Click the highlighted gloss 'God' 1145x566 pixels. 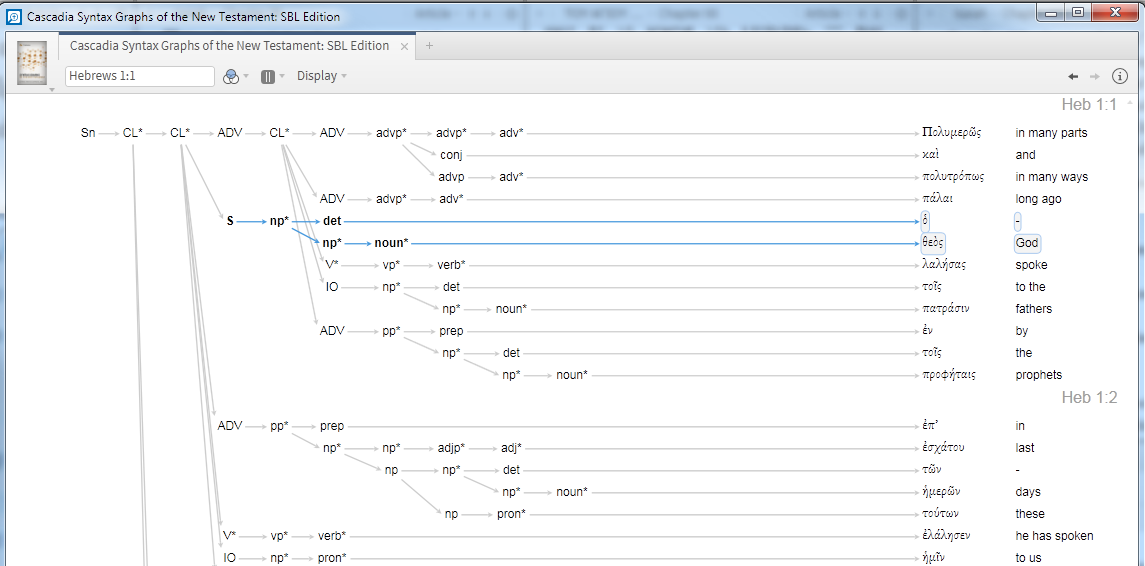1027,243
